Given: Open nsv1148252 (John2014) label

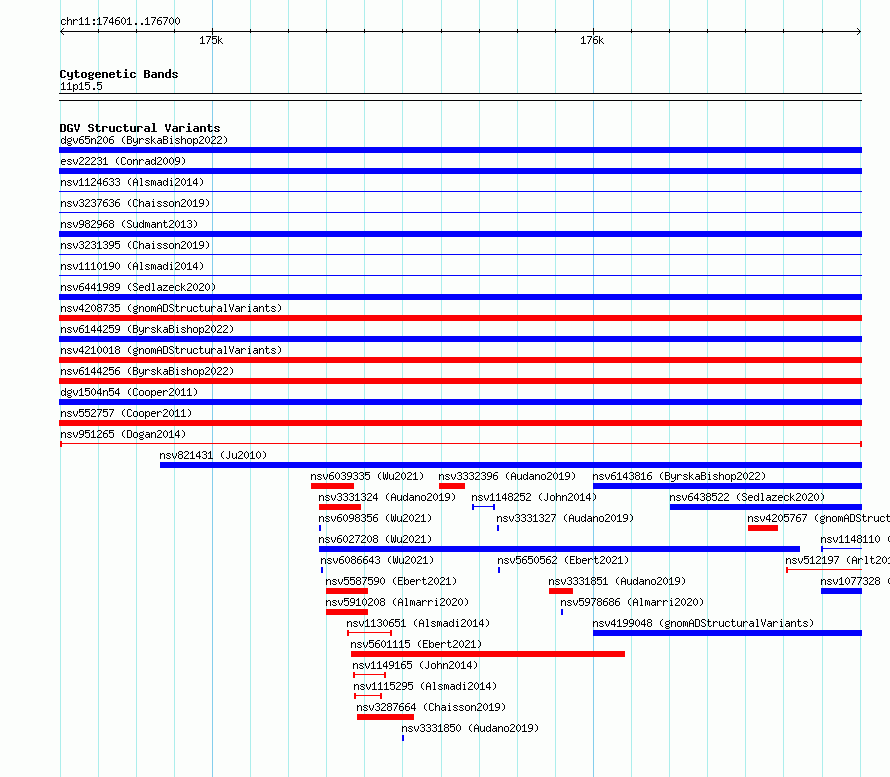Looking at the screenshot, I should pyautogui.click(x=534, y=497).
